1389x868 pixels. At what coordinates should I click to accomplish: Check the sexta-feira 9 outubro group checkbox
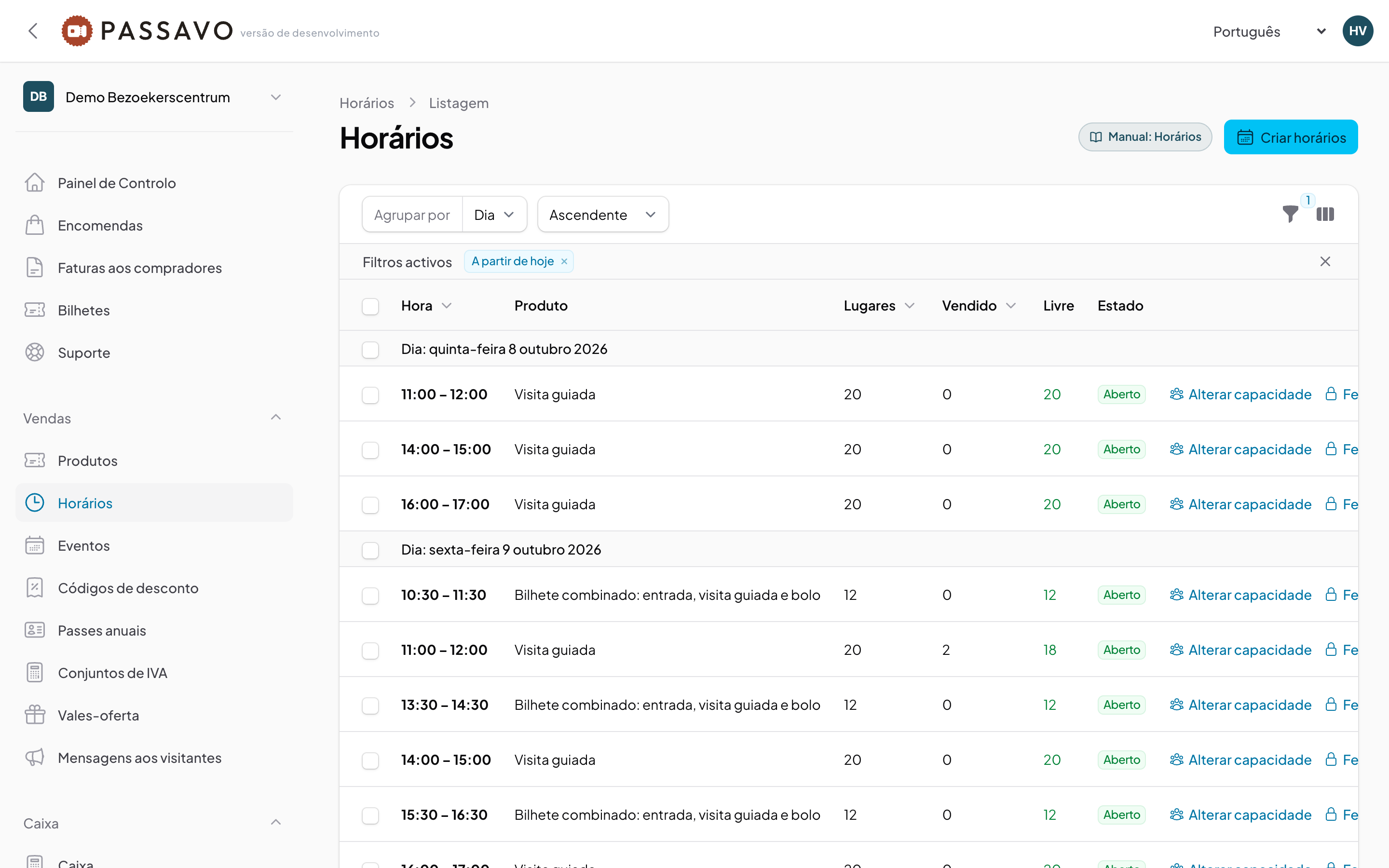pos(370,551)
